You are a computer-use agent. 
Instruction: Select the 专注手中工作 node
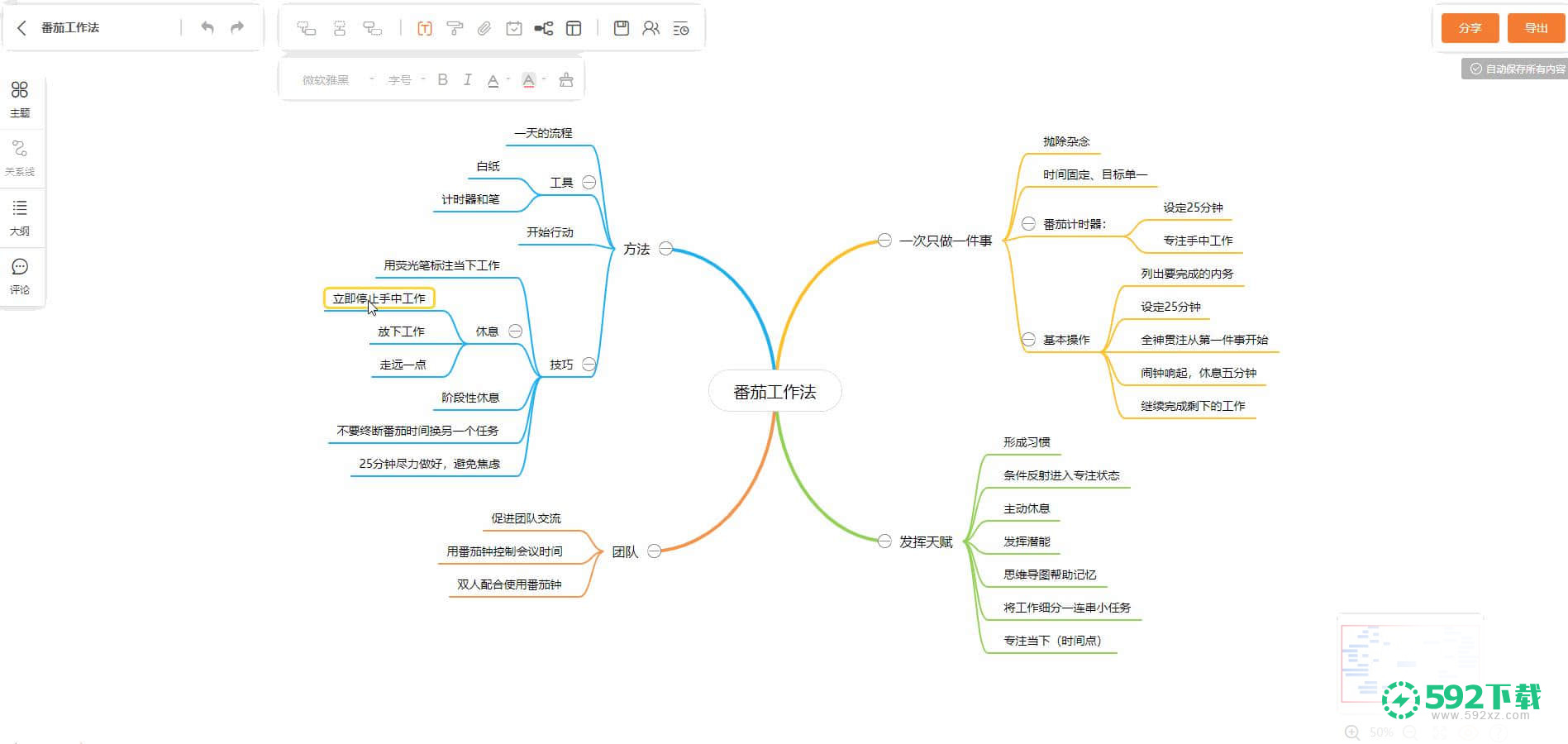pos(1198,241)
